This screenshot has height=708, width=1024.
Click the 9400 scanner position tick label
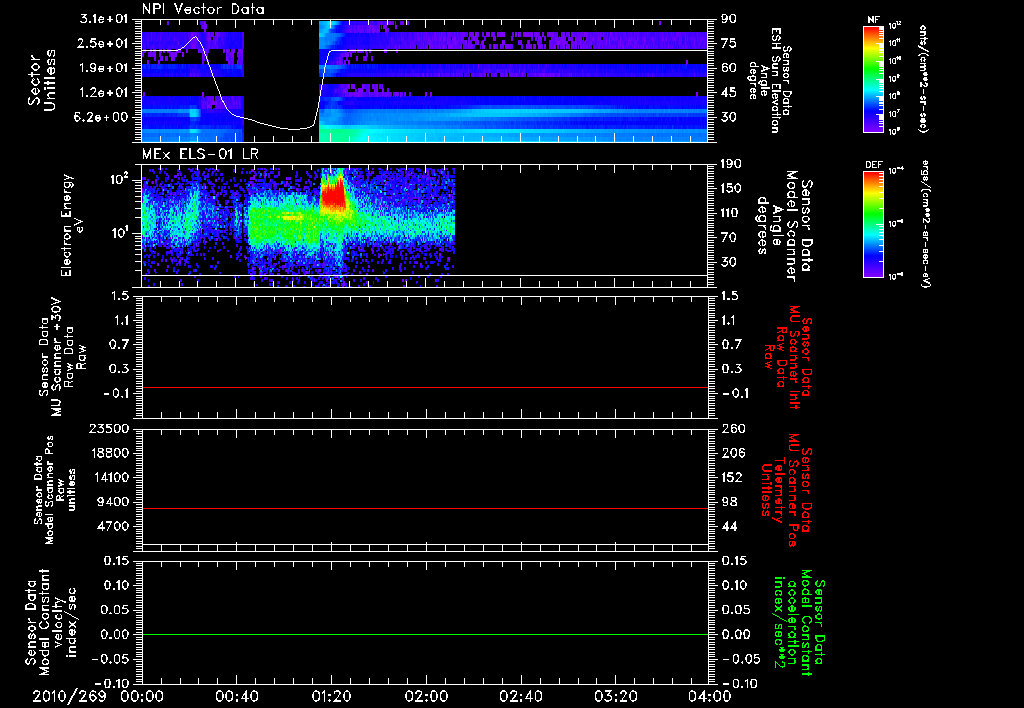pos(114,502)
